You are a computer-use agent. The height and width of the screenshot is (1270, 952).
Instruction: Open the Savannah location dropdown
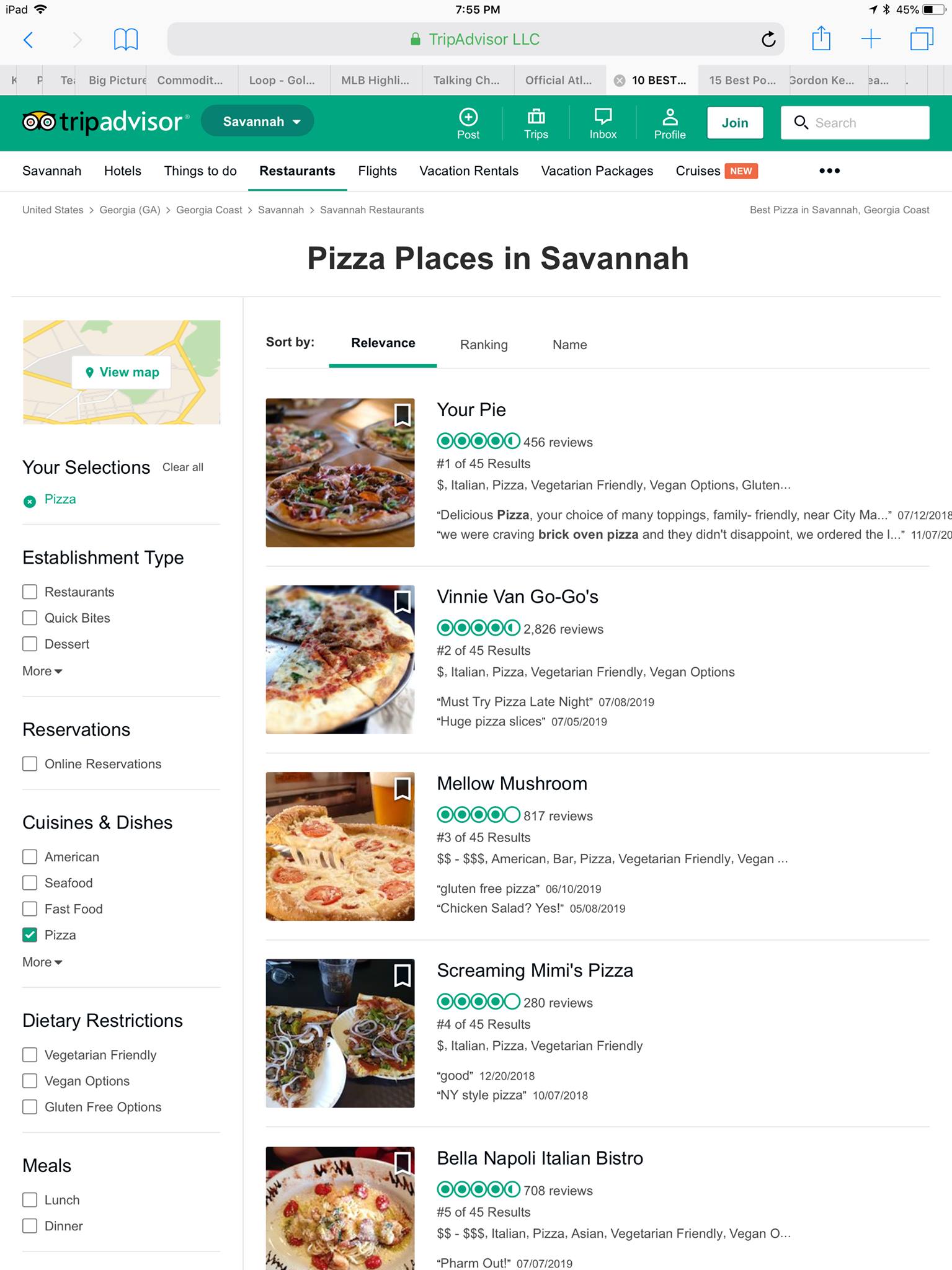click(x=257, y=121)
